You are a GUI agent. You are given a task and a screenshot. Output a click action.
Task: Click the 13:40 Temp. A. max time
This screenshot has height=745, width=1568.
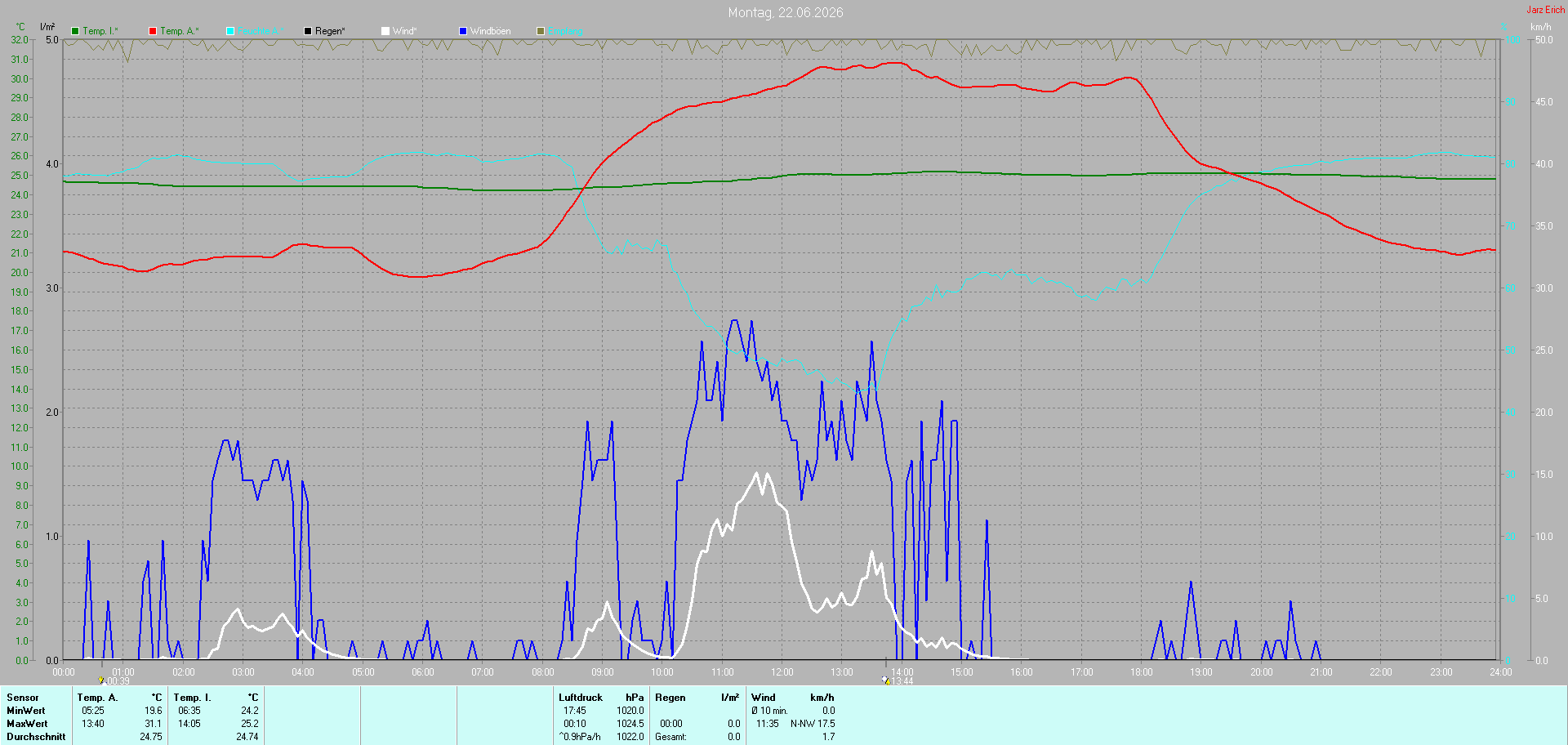click(x=93, y=724)
